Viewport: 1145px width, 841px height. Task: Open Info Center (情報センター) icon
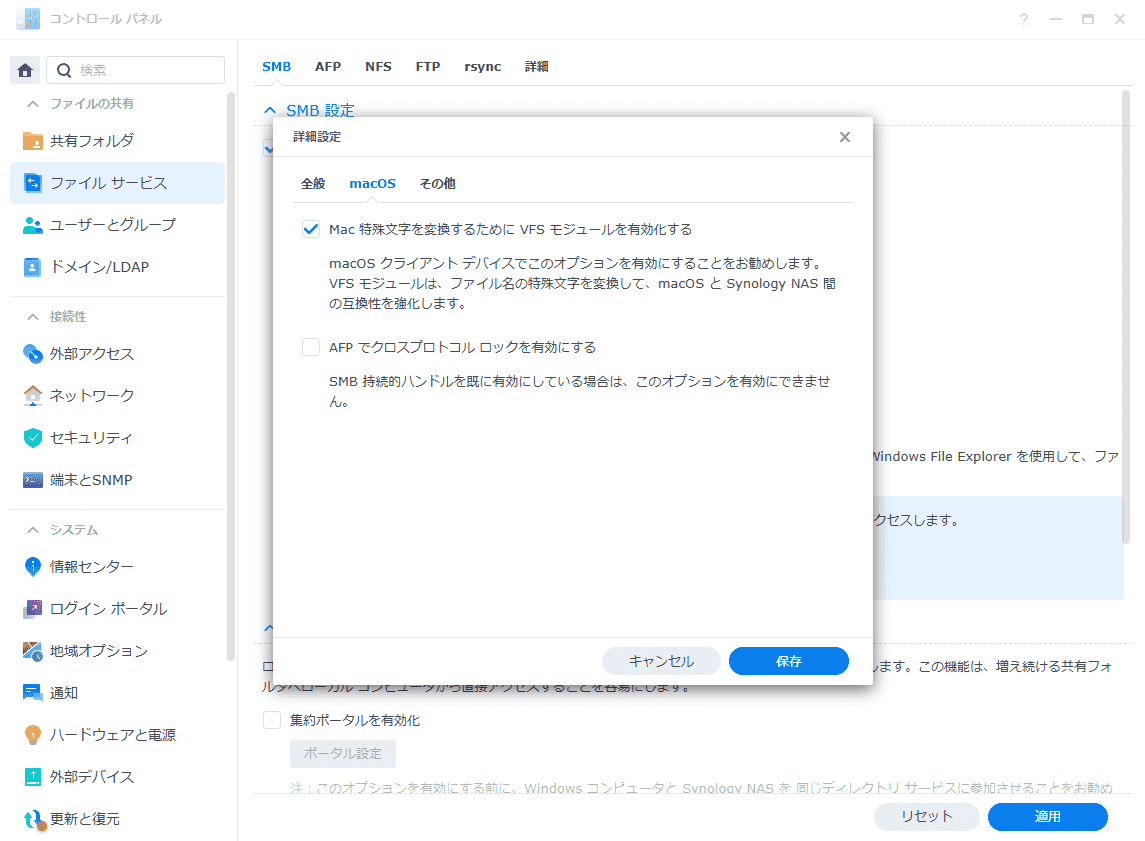[x=32, y=567]
